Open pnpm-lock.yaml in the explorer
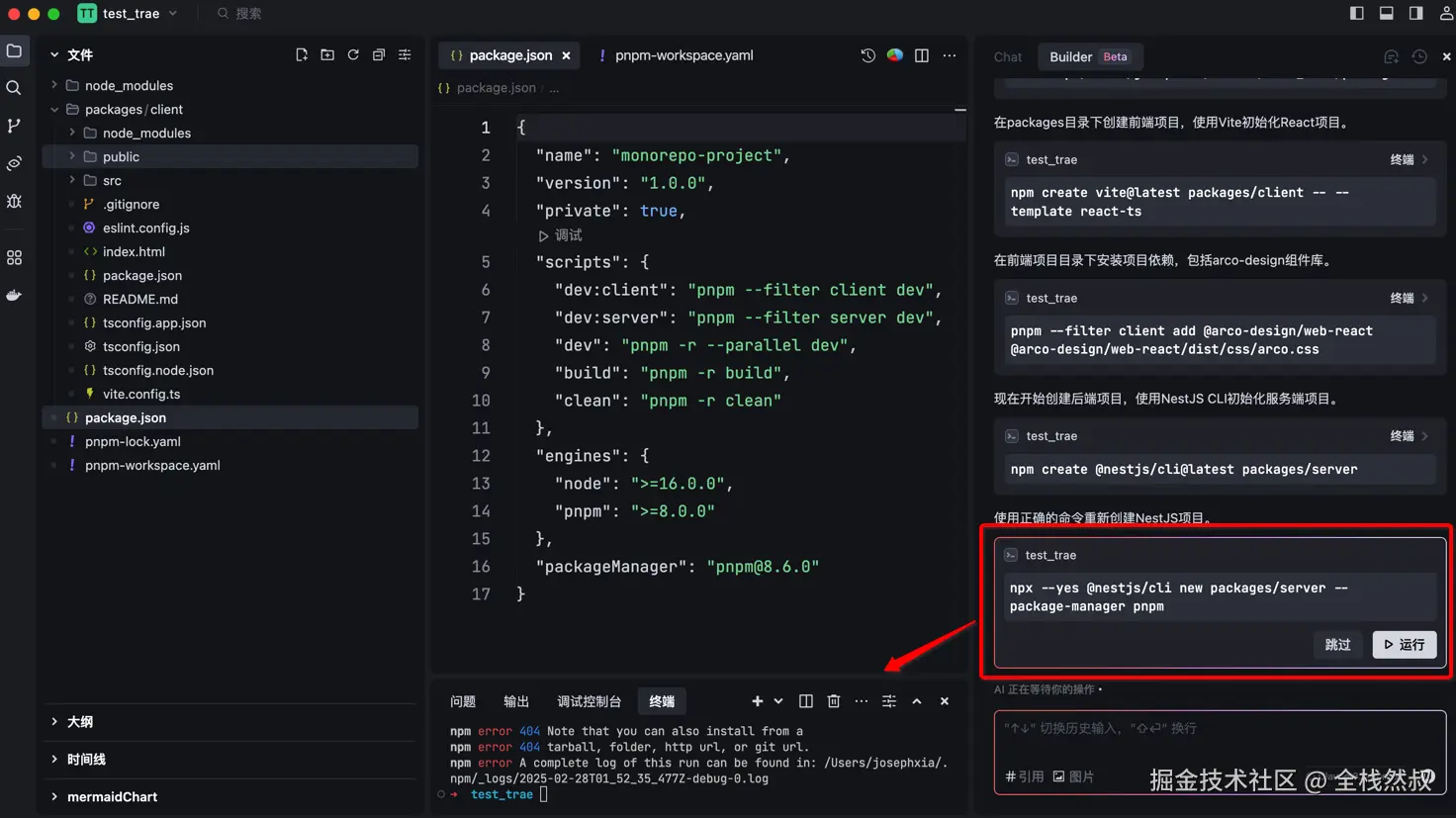The width and height of the screenshot is (1456, 818). [x=133, y=441]
